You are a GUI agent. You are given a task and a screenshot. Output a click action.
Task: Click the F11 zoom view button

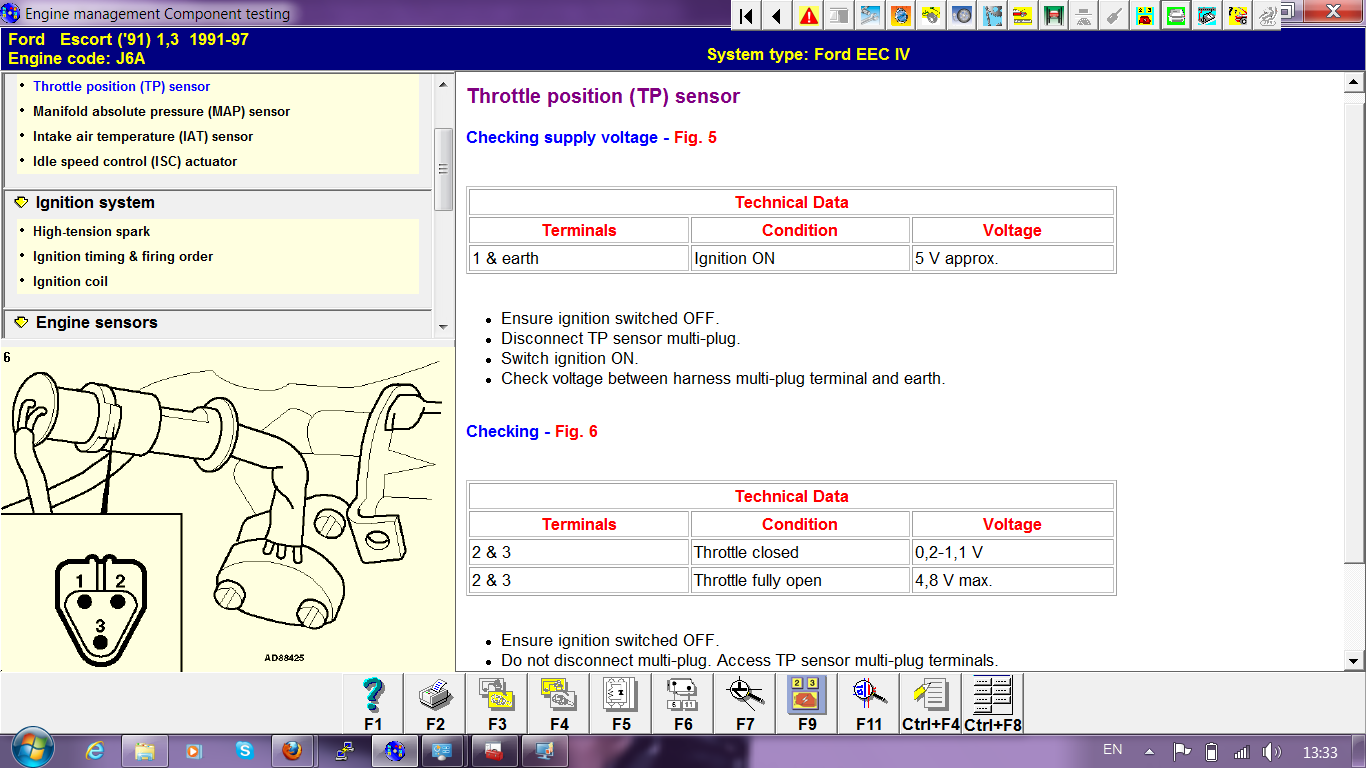[869, 704]
